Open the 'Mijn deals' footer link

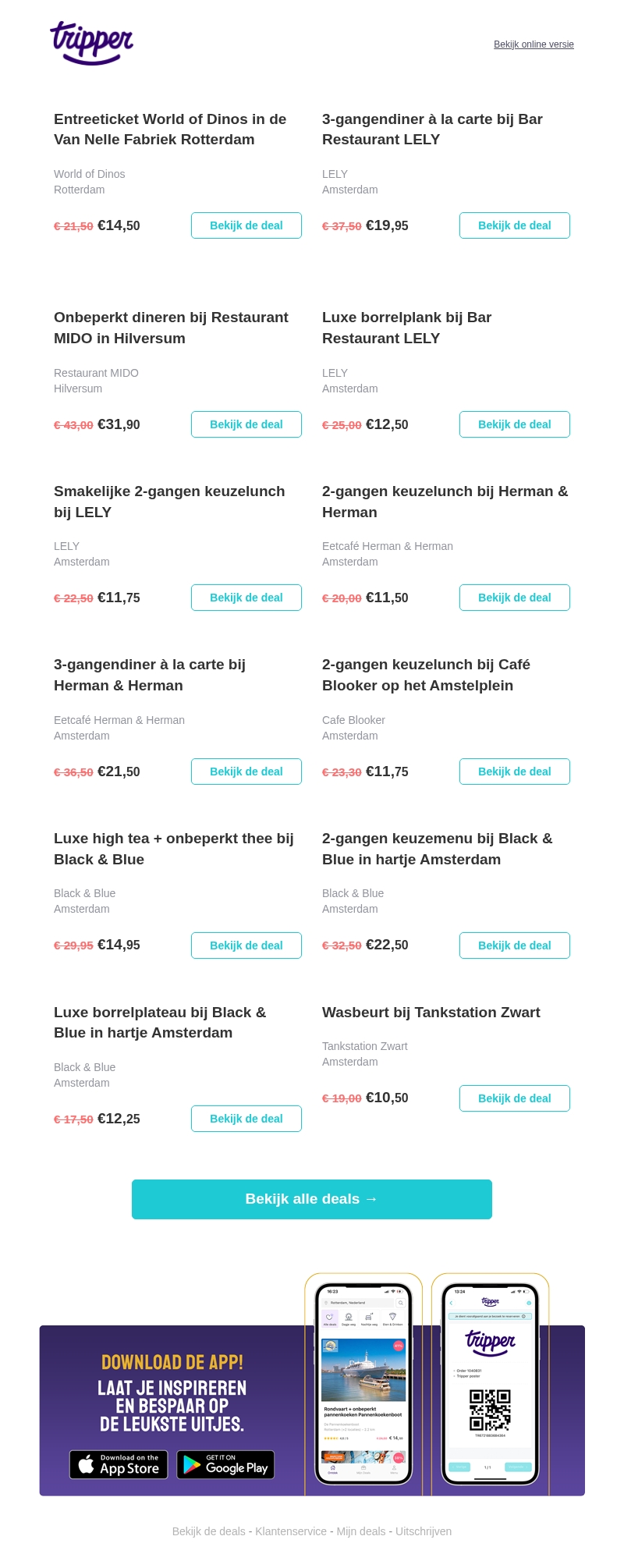(x=361, y=1531)
